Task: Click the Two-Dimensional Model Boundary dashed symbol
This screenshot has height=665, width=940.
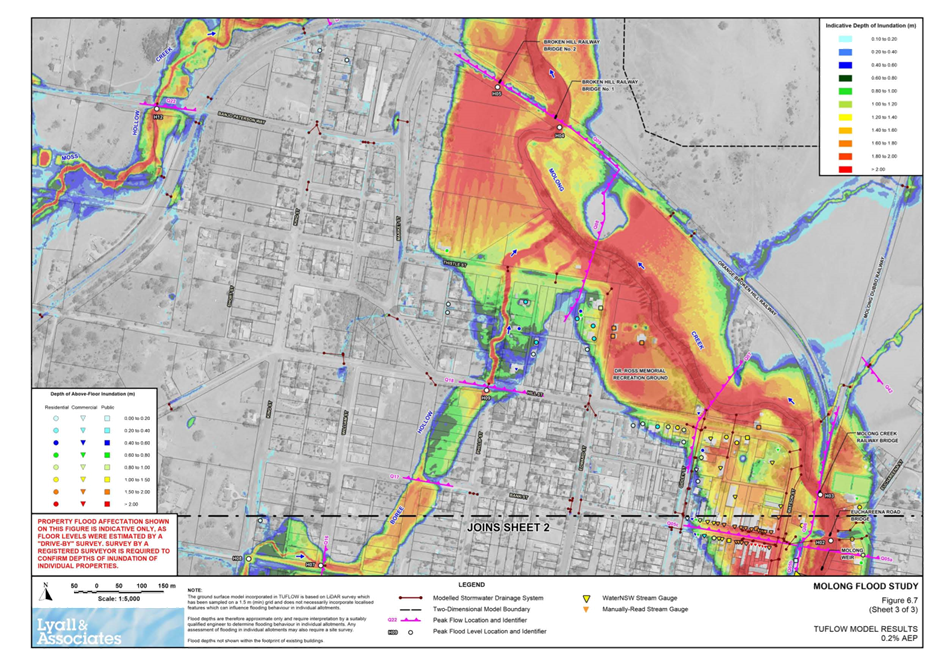Action: [411, 609]
